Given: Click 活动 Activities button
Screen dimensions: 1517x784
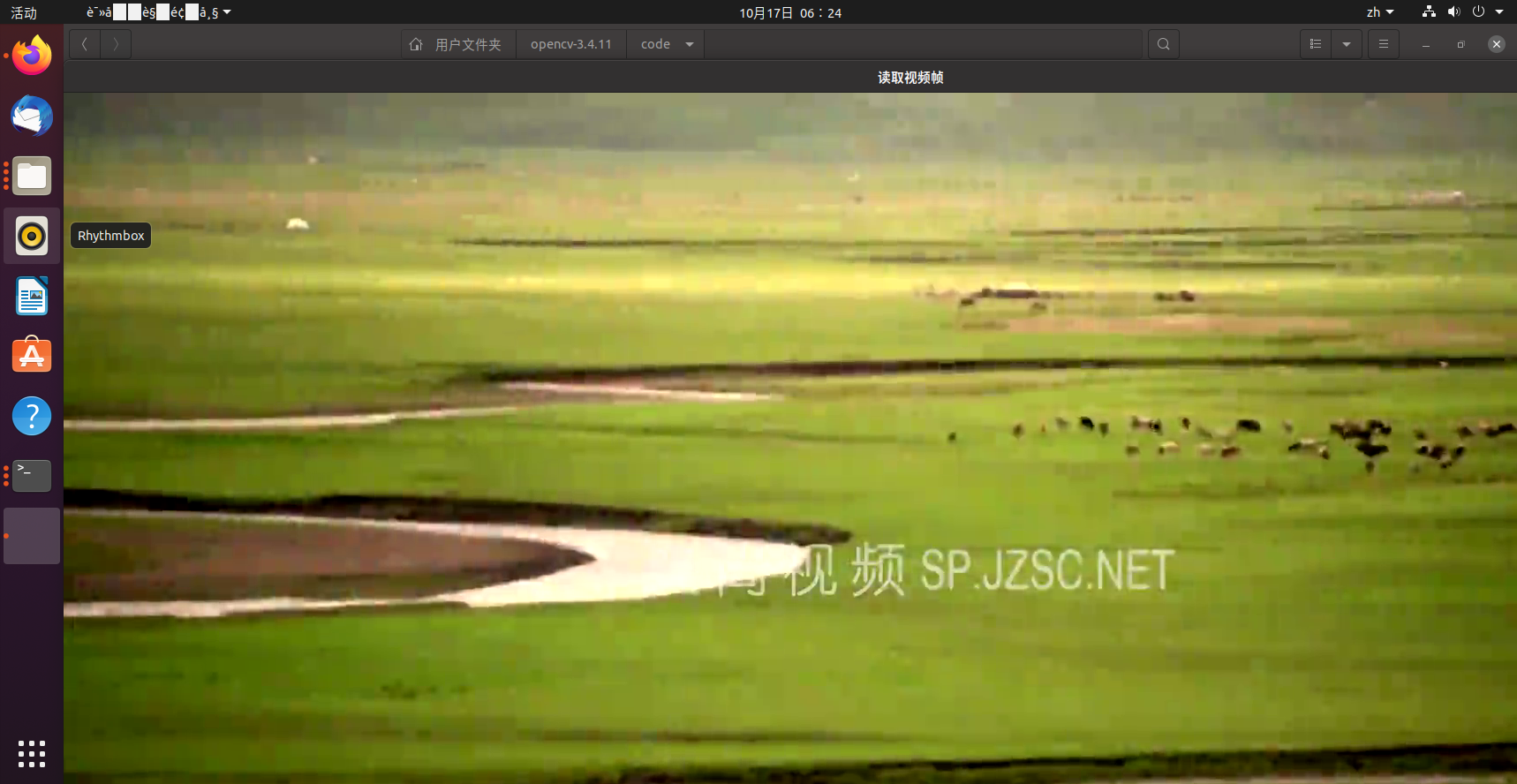Looking at the screenshot, I should (24, 12).
